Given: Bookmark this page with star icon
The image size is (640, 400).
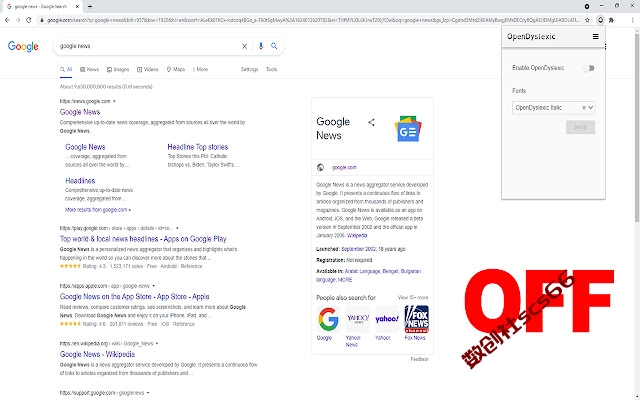Looking at the screenshot, I should click(587, 20).
